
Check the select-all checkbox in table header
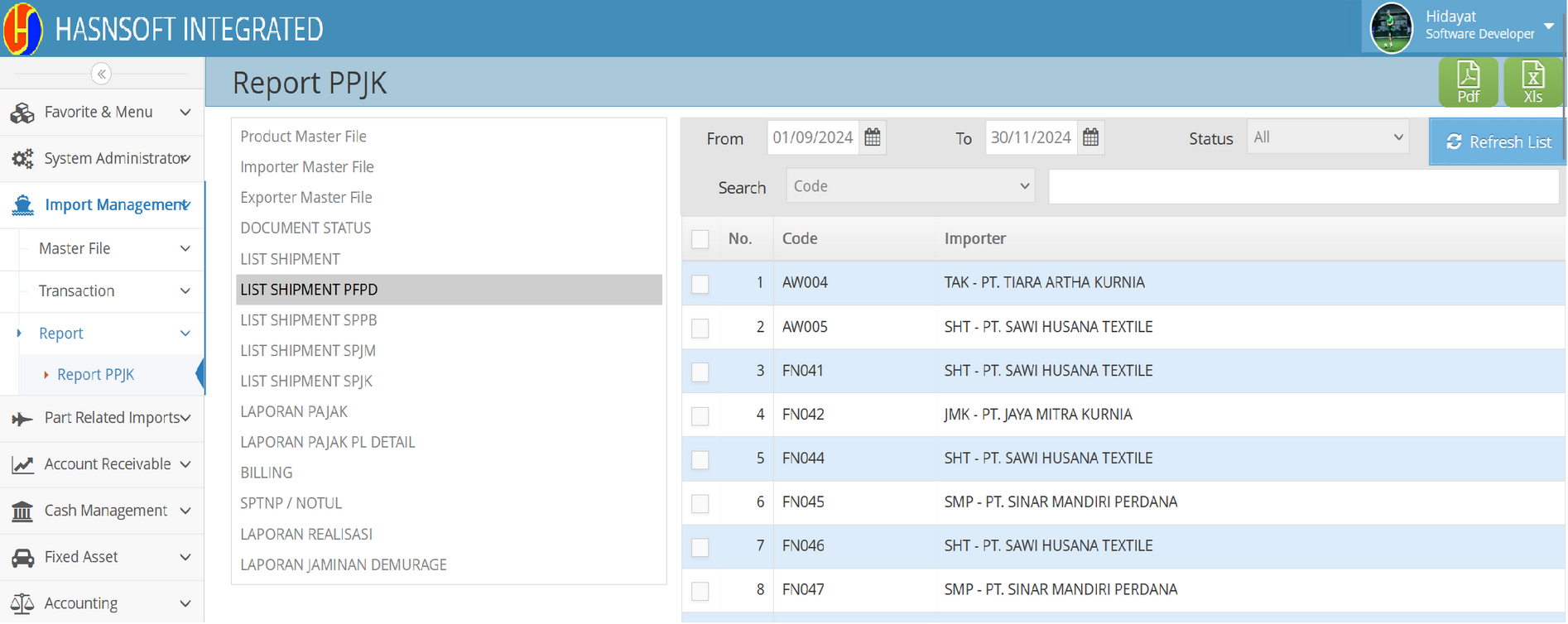700,239
